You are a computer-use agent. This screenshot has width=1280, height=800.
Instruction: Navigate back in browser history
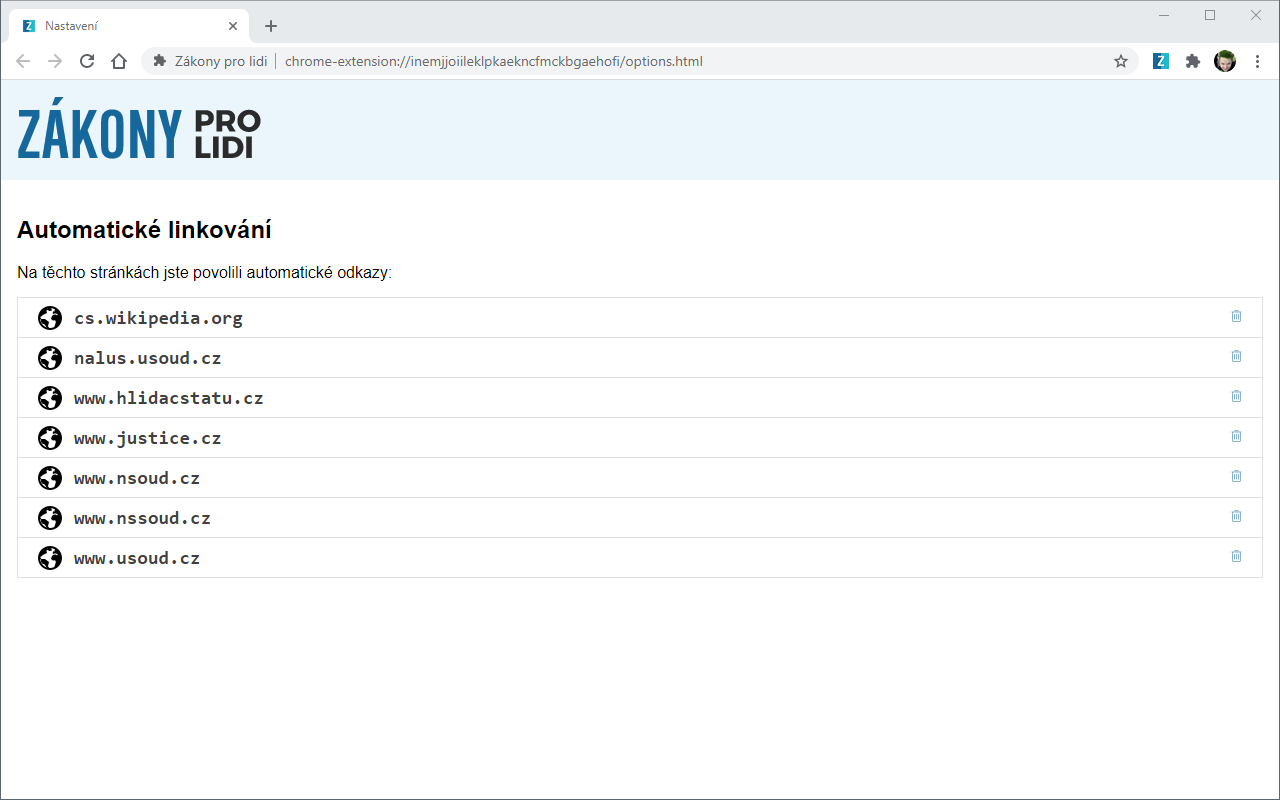click(x=23, y=61)
